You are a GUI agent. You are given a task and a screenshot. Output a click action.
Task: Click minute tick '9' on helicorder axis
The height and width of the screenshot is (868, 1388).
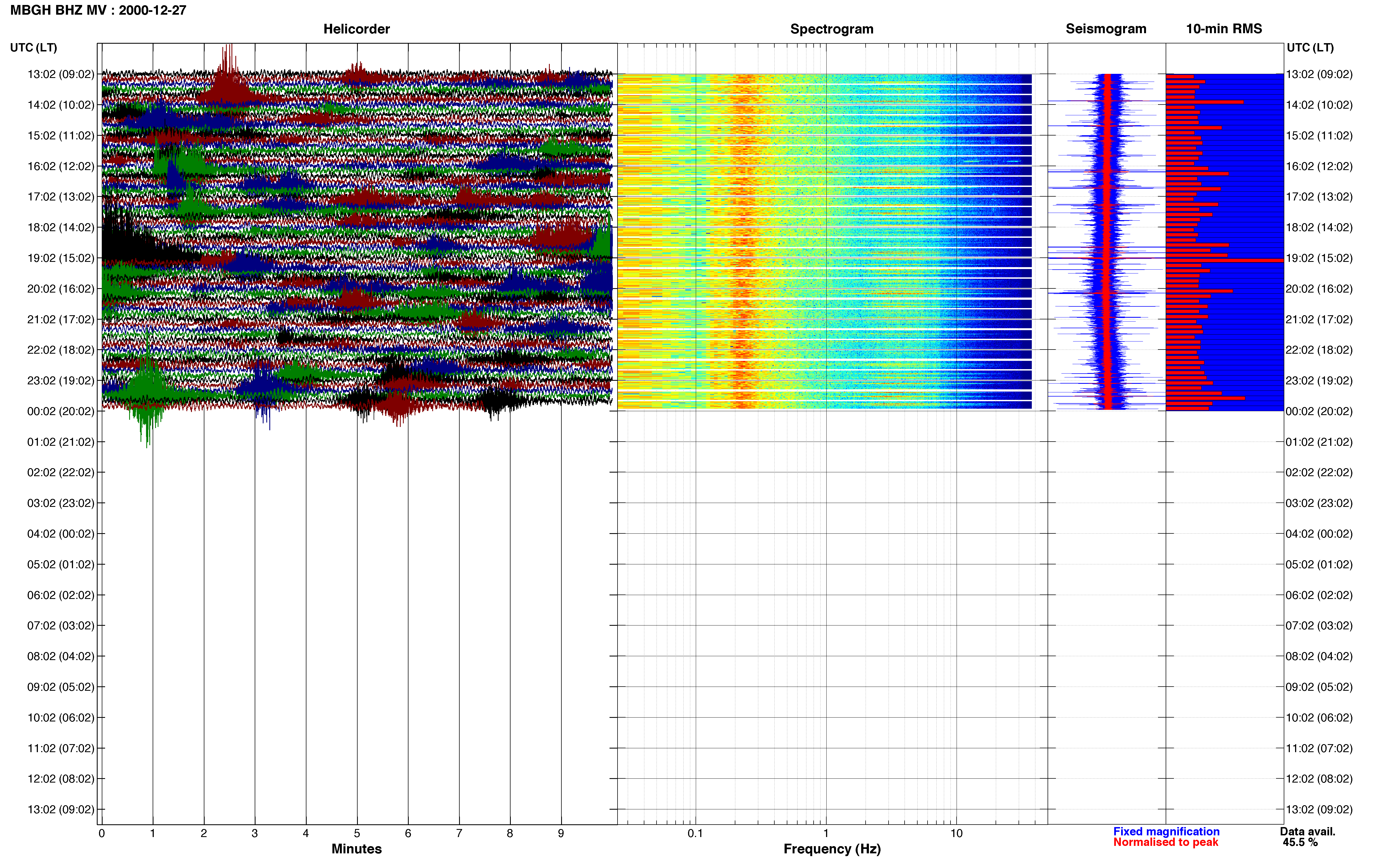(561, 833)
